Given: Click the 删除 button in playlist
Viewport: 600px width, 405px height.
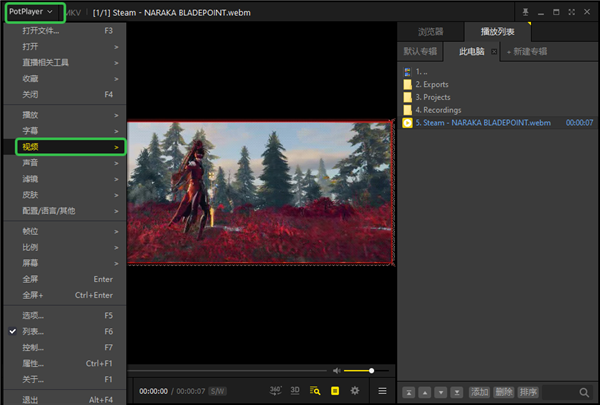Looking at the screenshot, I should click(504, 392).
